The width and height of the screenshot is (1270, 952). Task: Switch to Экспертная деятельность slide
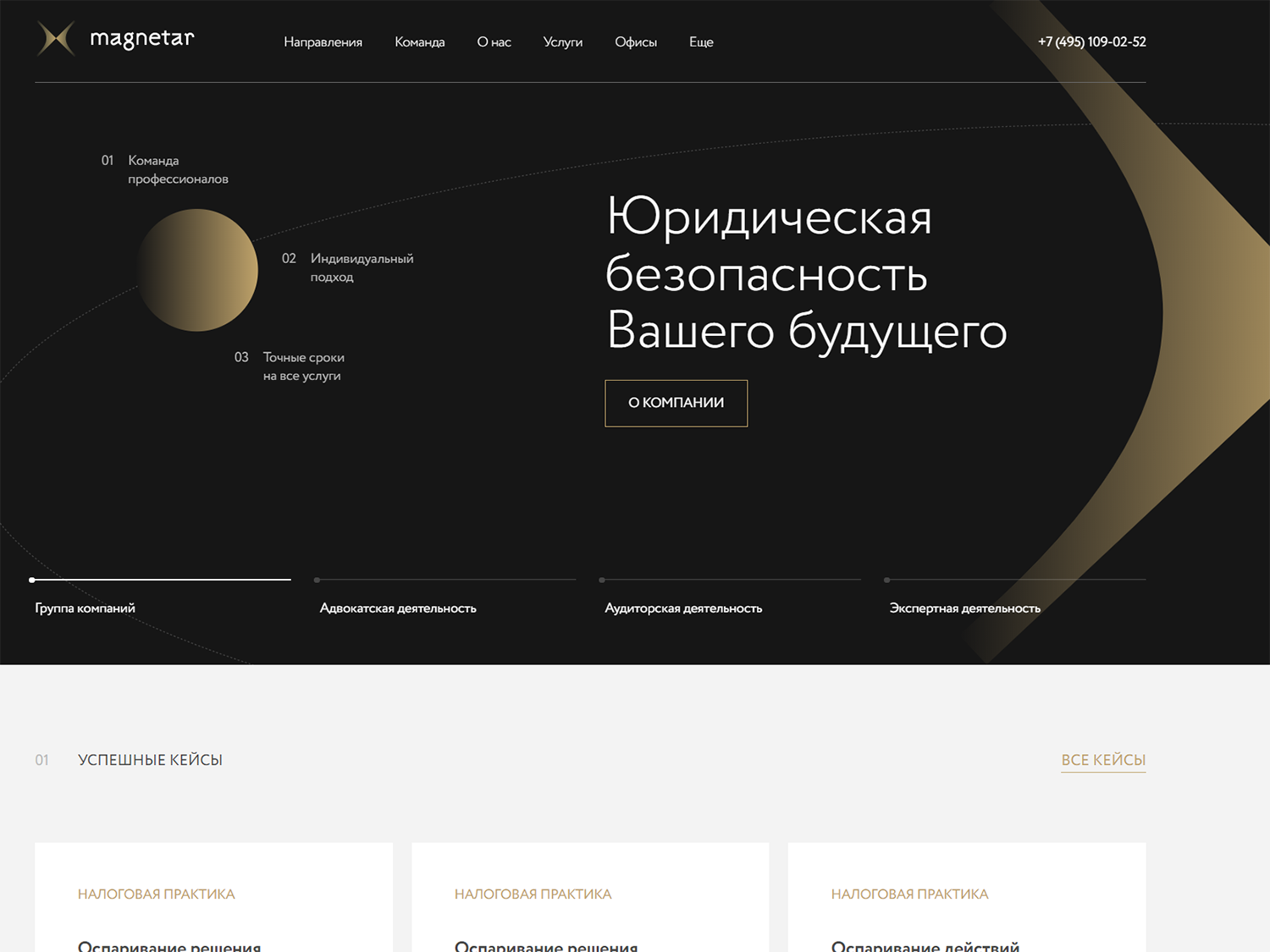(x=964, y=608)
